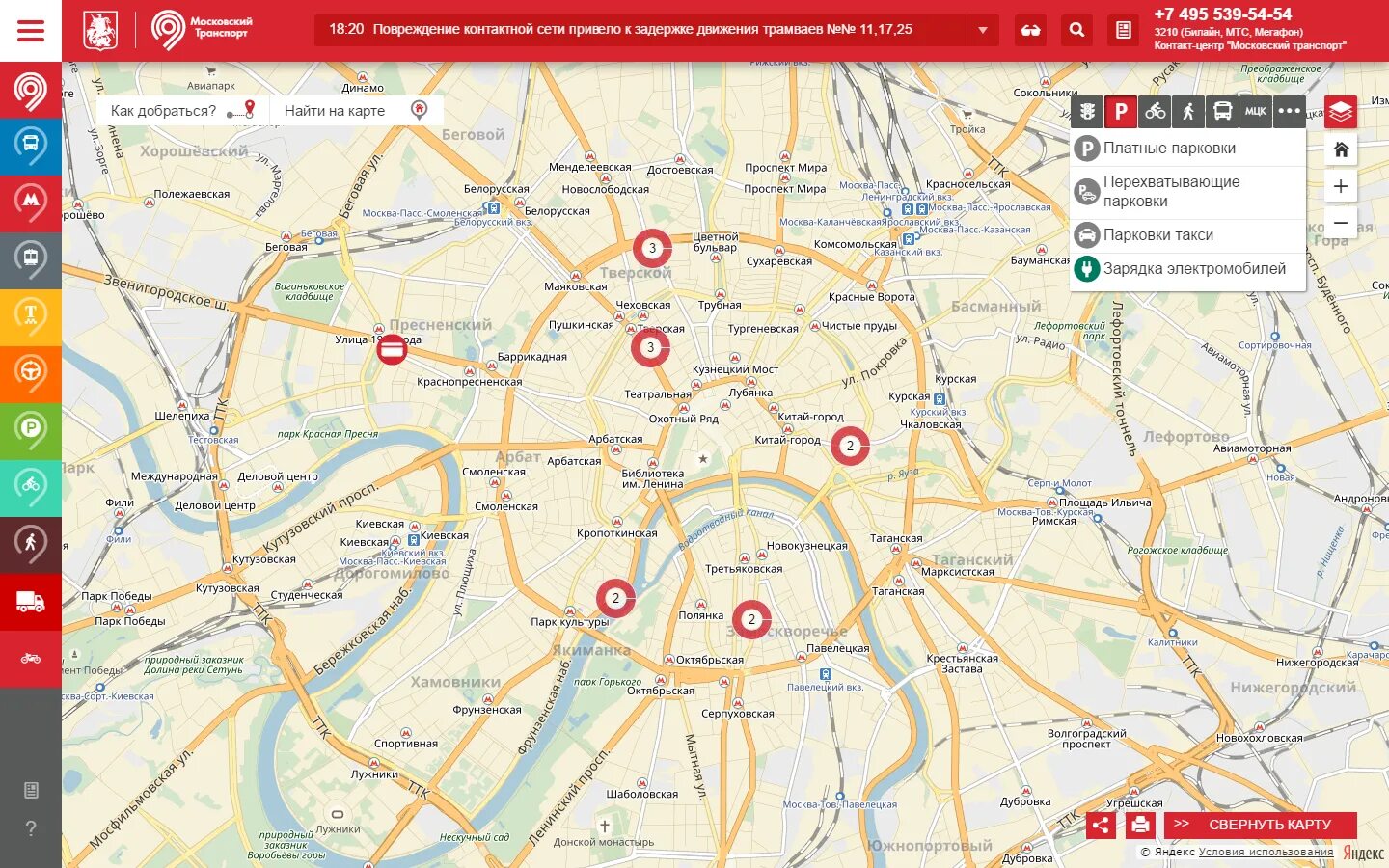Image resolution: width=1389 pixels, height=868 pixels.
Task: Toggle the parking P map layer
Action: tap(1121, 112)
